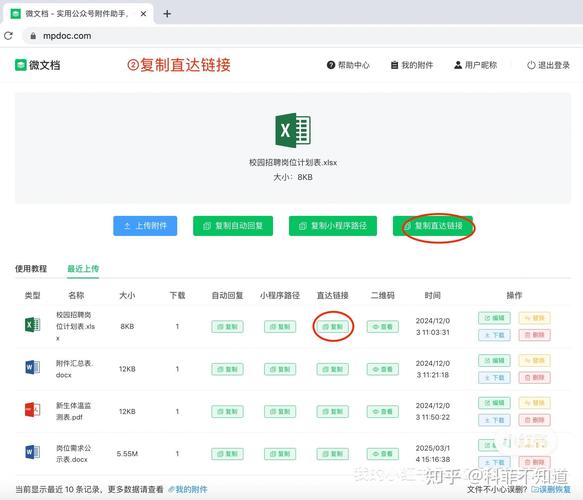Copy 直达链接 for 岗位需求公示表.docx
The width and height of the screenshot is (583, 500).
[333, 454]
